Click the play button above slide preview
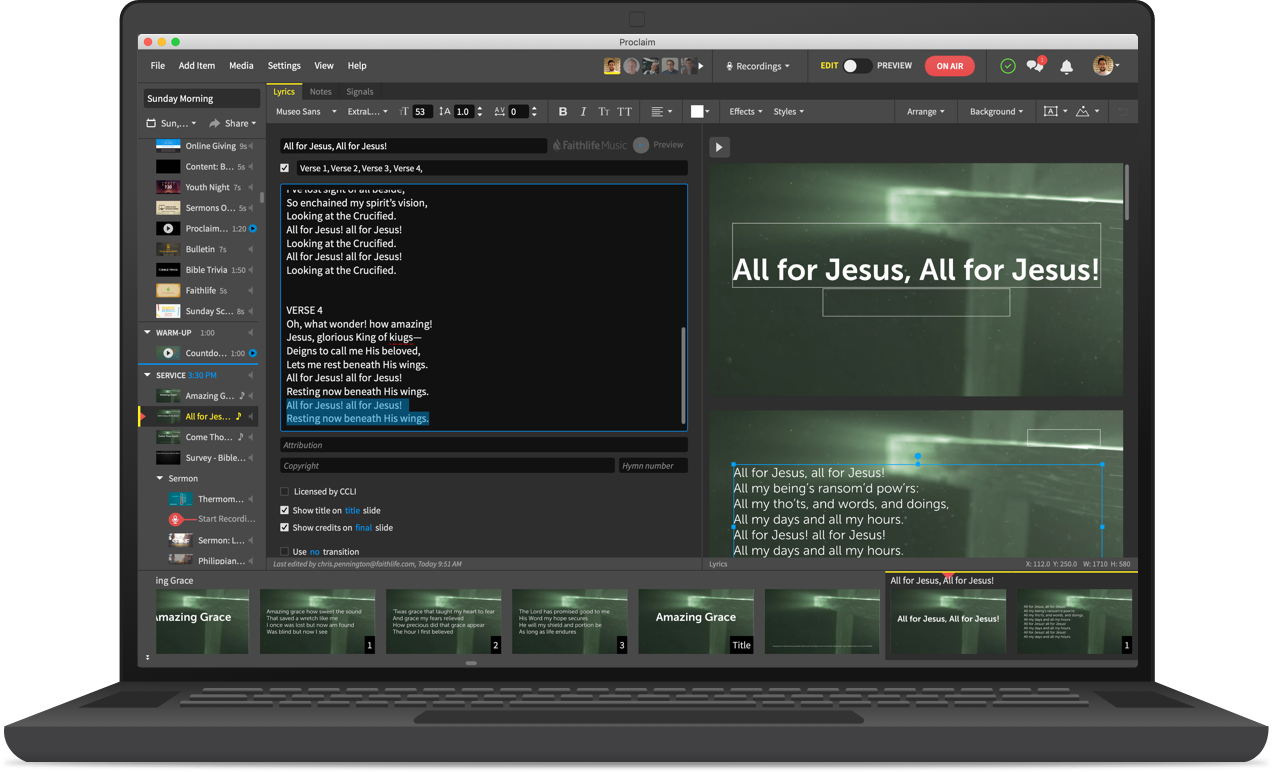The image size is (1276, 772). (719, 147)
